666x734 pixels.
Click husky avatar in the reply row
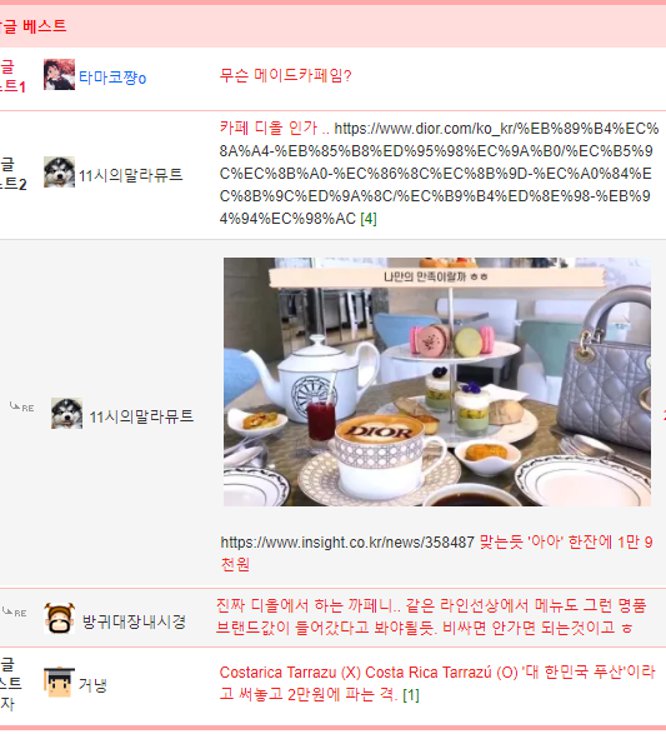66,413
